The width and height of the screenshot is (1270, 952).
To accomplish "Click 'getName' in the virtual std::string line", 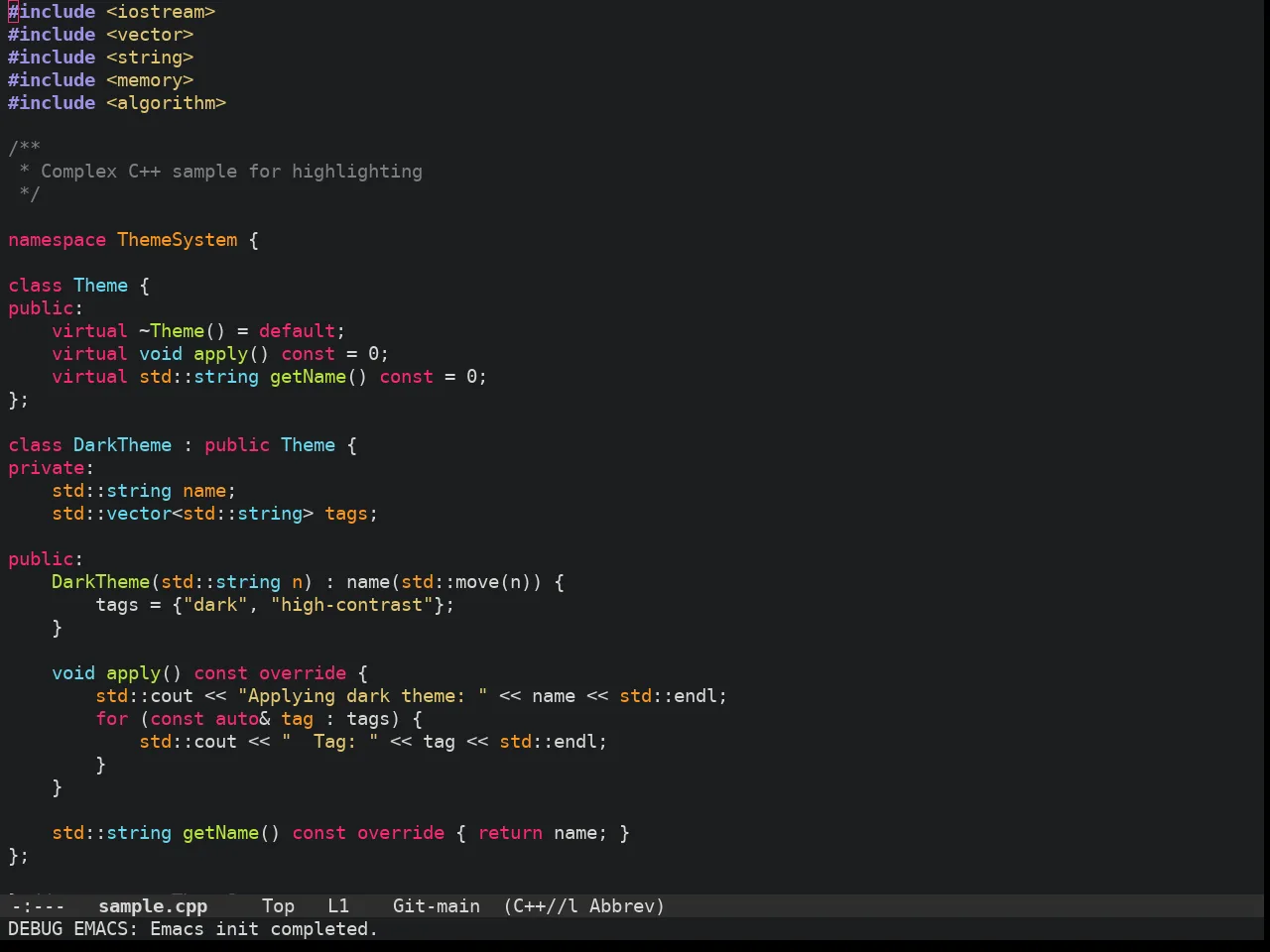I will (308, 377).
